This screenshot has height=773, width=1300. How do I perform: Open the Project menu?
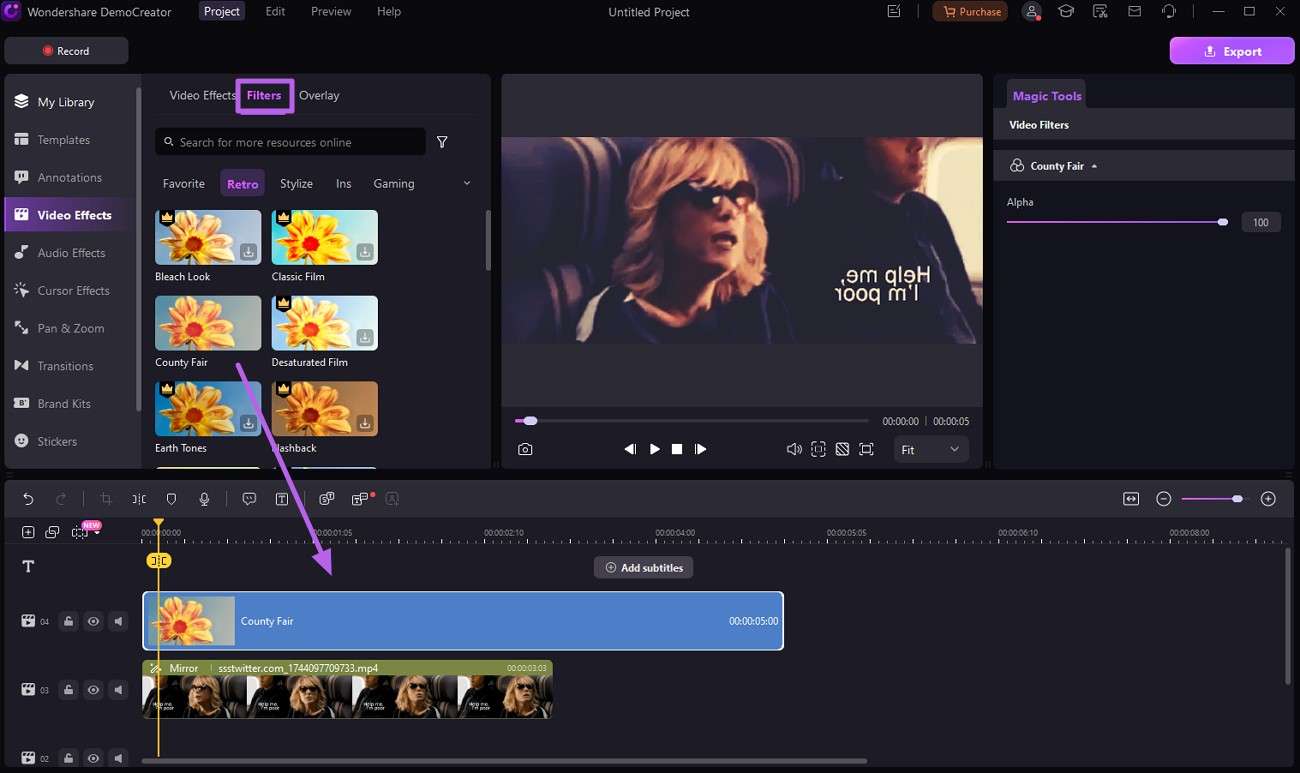(221, 12)
